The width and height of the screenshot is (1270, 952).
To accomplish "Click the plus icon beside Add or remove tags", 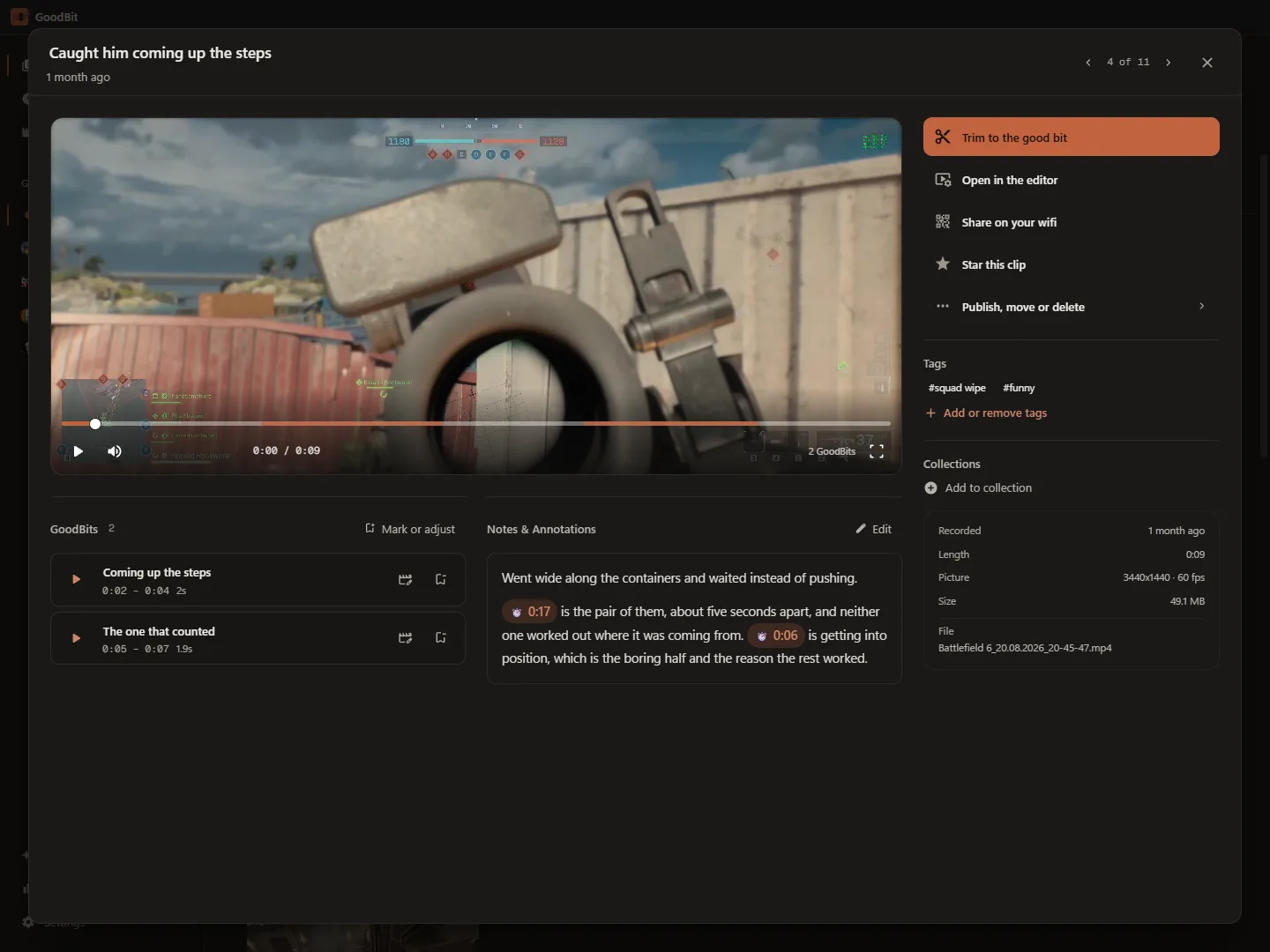I will tap(930, 413).
